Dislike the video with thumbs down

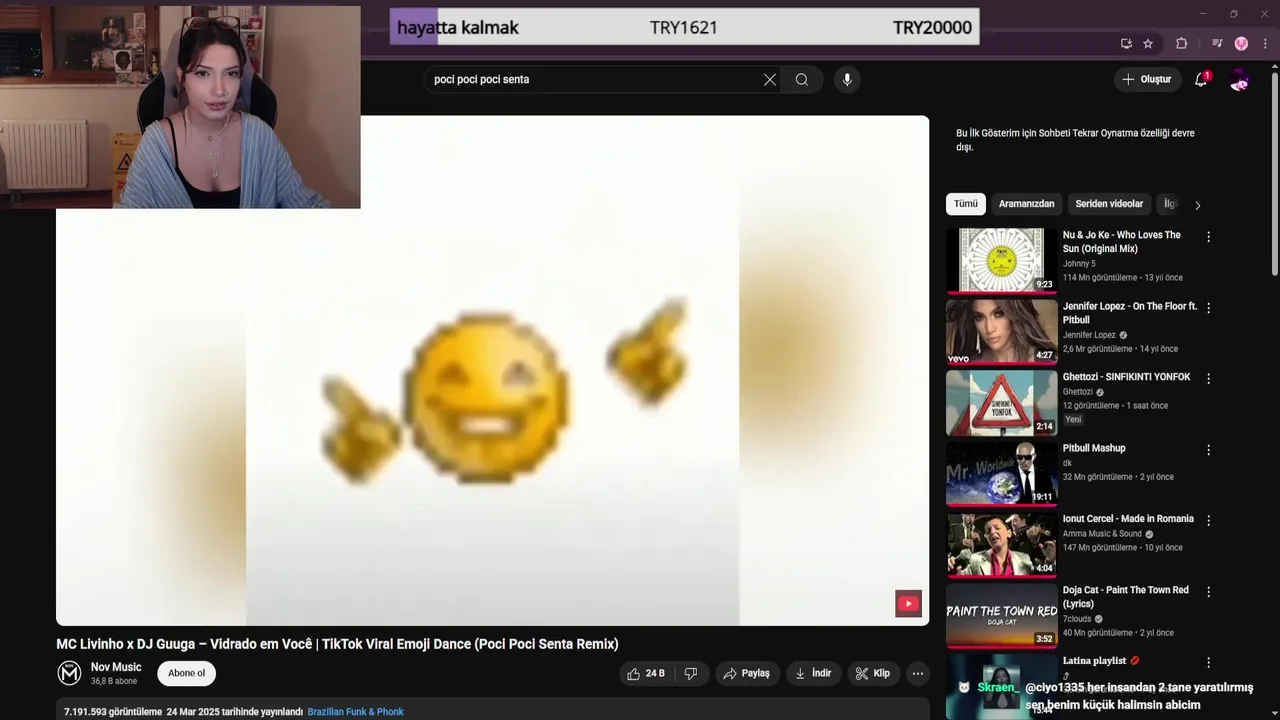[691, 674]
